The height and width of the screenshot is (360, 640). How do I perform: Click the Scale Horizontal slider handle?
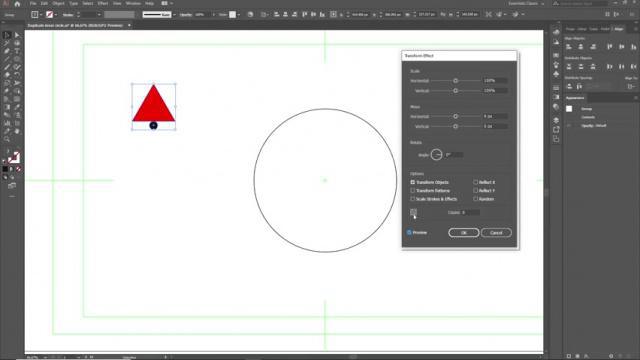click(x=456, y=81)
